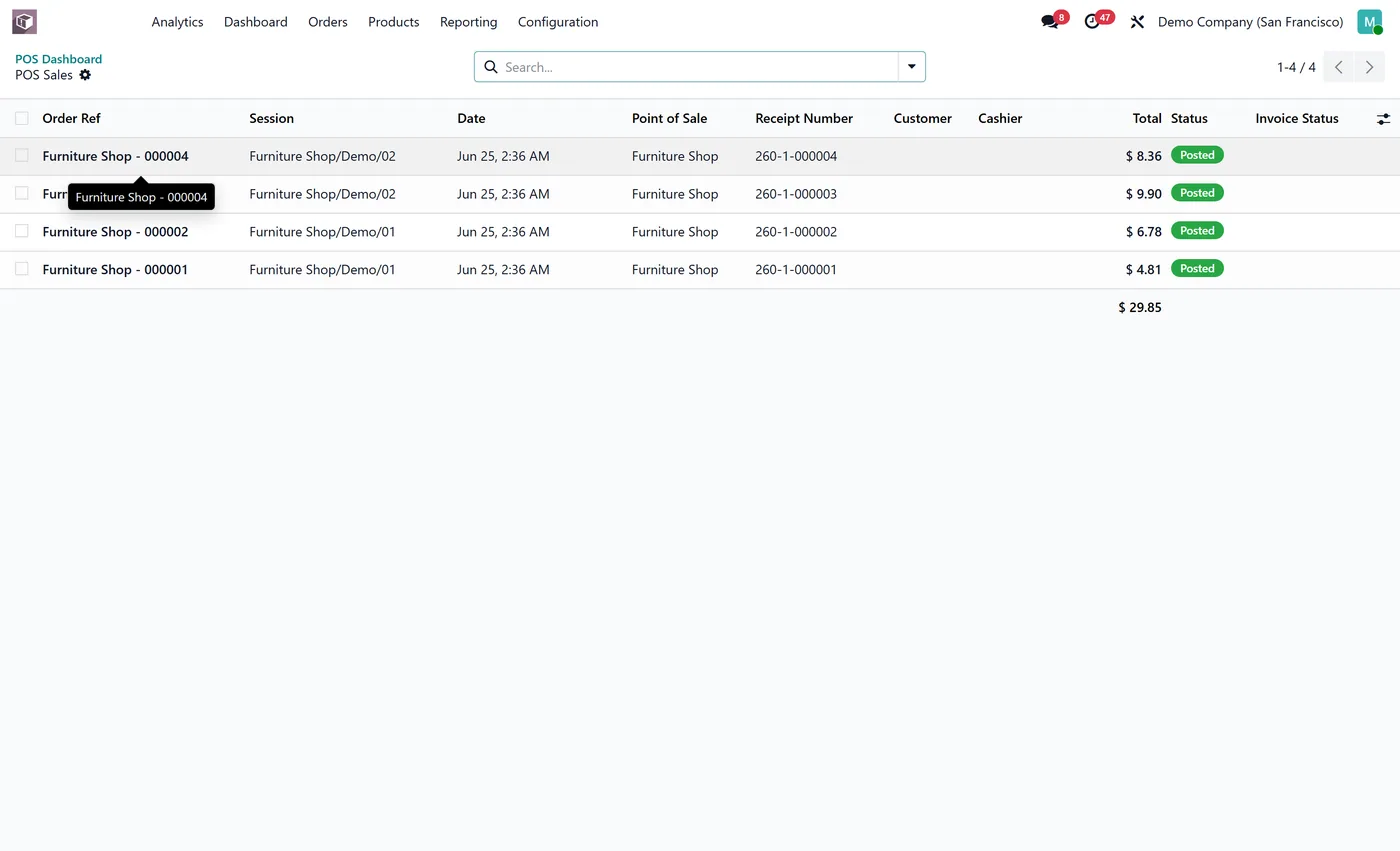Open the Point of Sale app home icon
1400x851 pixels.
click(24, 21)
